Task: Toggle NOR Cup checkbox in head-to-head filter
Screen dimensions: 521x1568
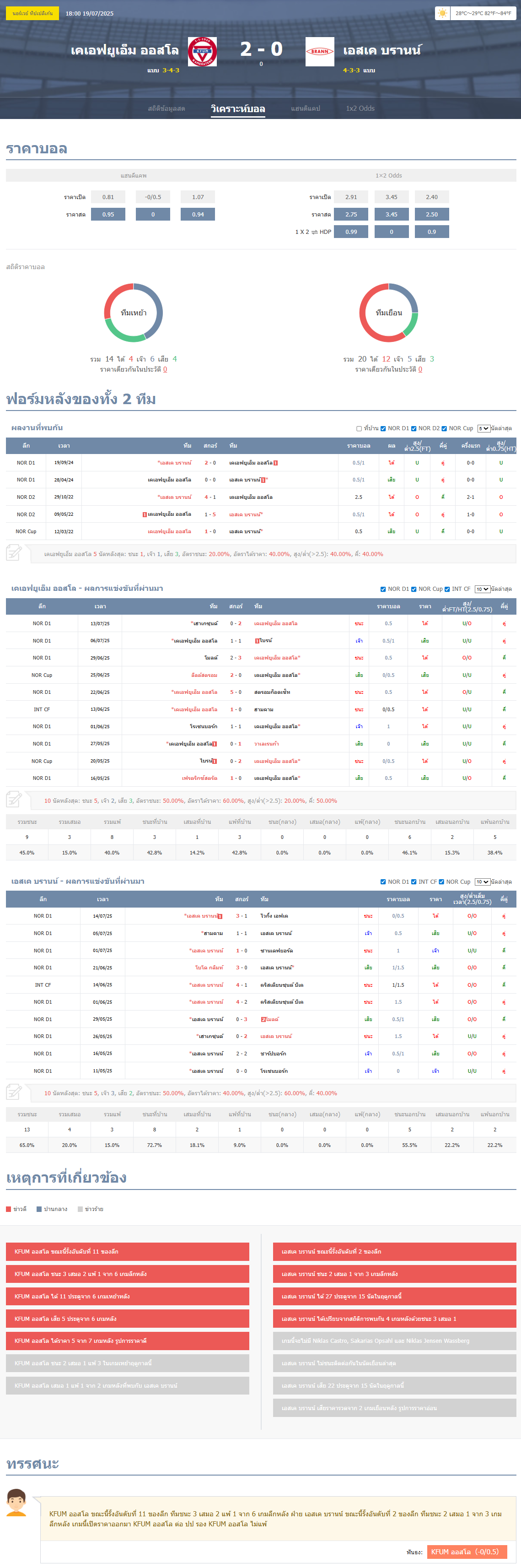Action: pos(444,428)
